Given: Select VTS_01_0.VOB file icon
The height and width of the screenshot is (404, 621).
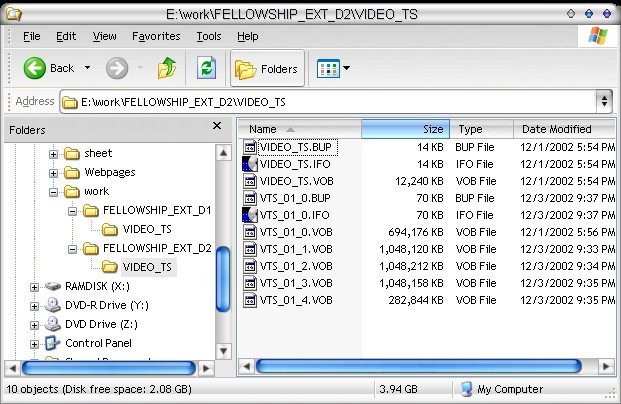Looking at the screenshot, I should [250, 232].
